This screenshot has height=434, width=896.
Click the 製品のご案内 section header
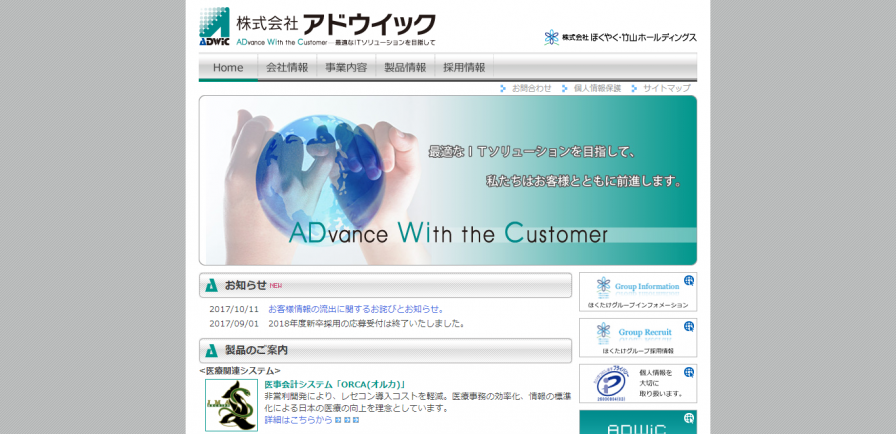[x=385, y=350]
